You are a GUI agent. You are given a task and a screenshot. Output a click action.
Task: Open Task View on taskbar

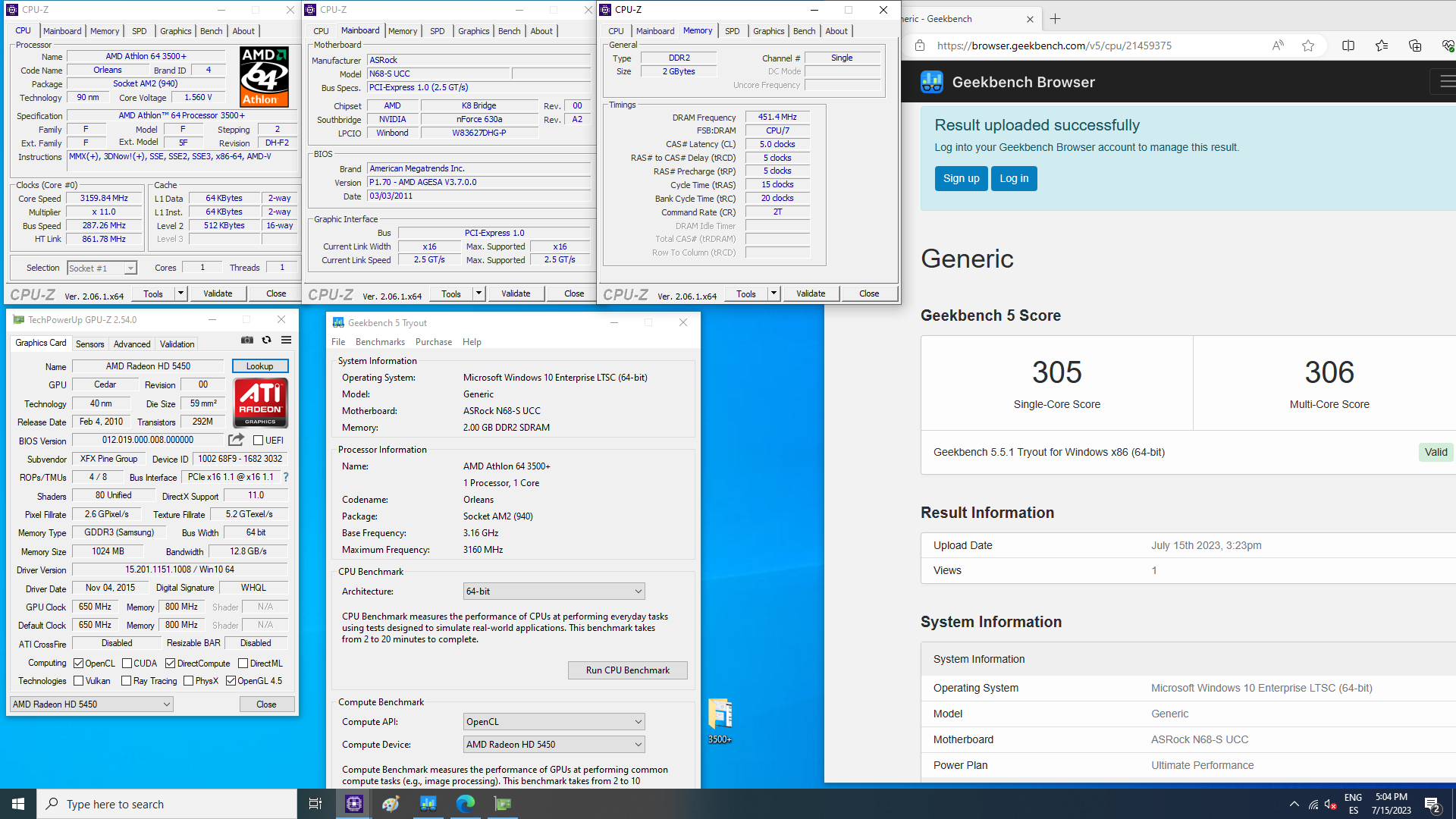tap(315, 804)
